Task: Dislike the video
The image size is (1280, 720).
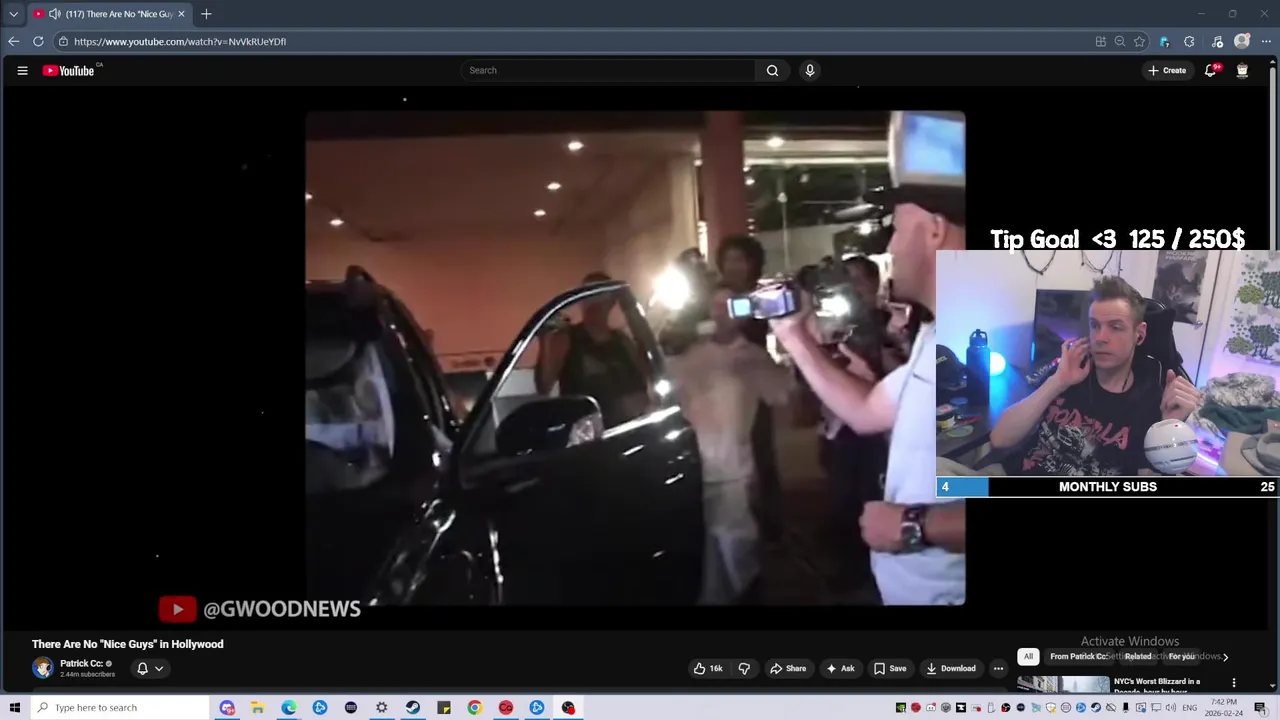Action: tap(744, 668)
